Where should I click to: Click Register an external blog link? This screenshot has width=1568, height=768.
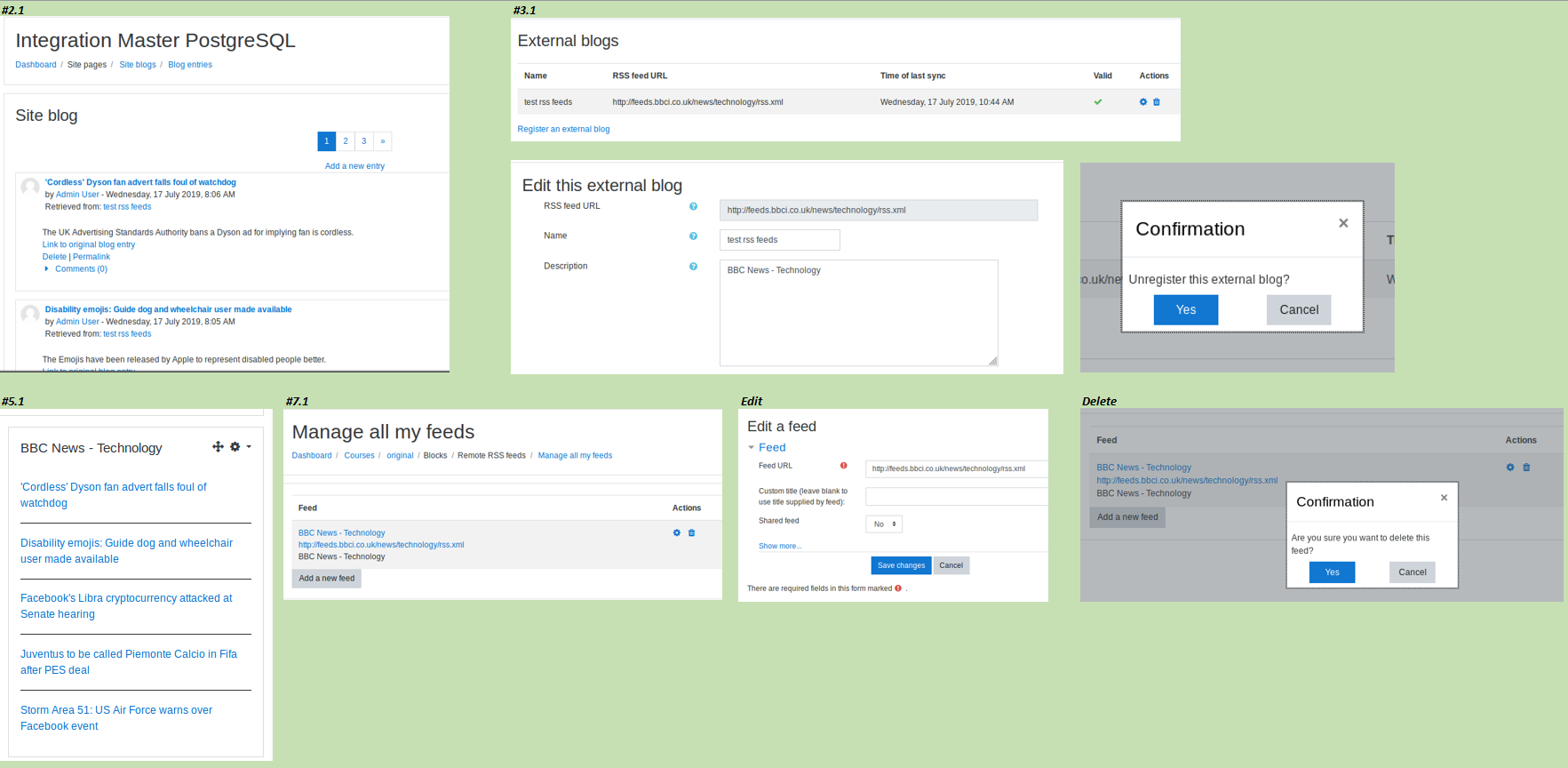coord(563,130)
